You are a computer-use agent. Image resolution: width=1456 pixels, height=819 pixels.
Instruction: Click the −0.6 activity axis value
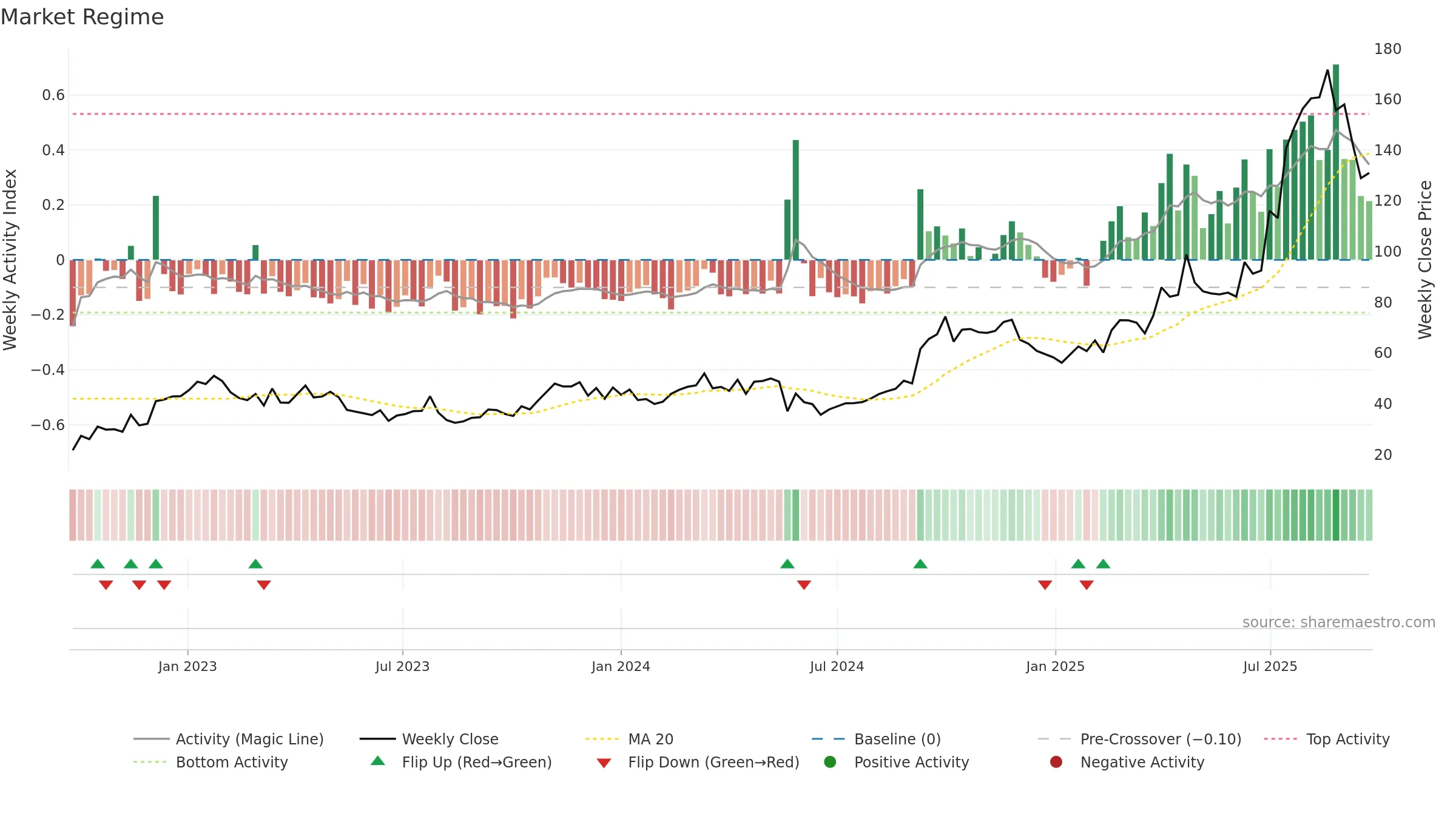pos(47,425)
